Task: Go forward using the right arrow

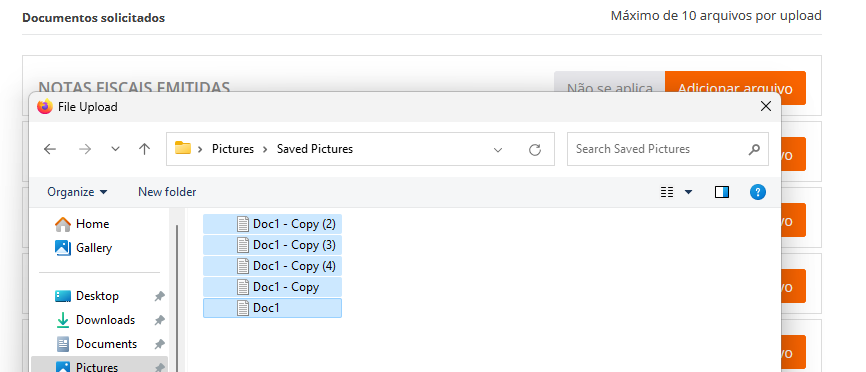Action: [x=85, y=149]
